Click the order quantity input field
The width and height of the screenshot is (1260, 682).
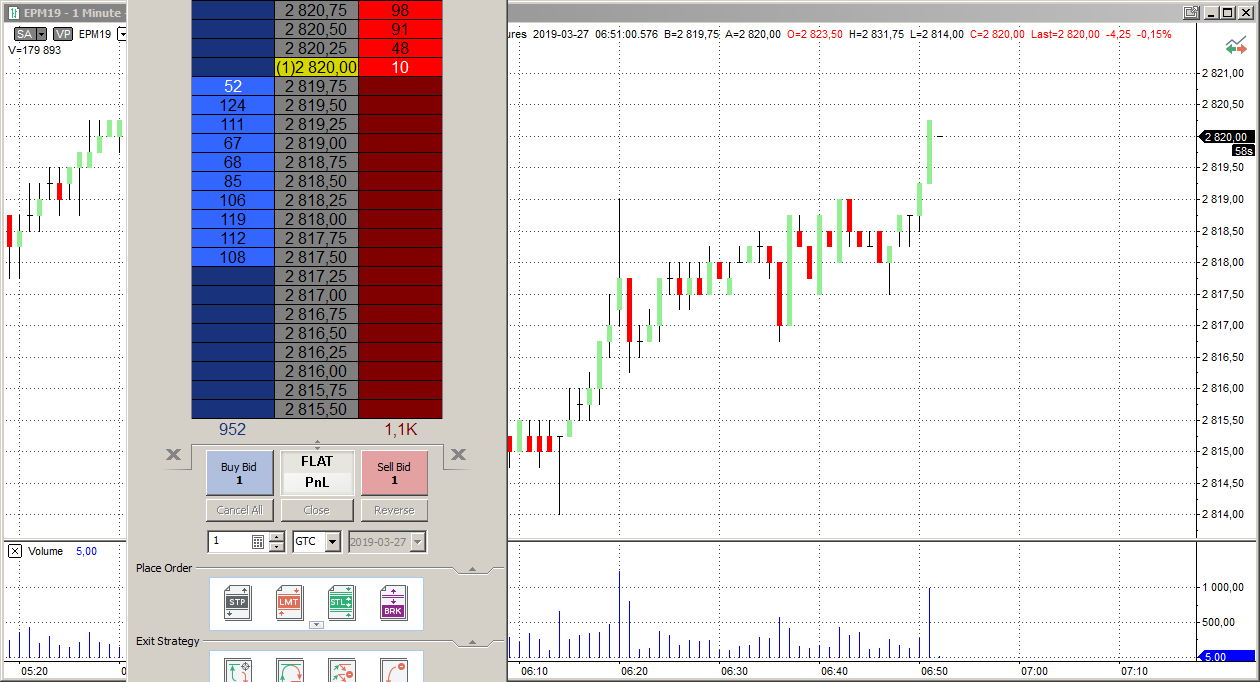(228, 542)
